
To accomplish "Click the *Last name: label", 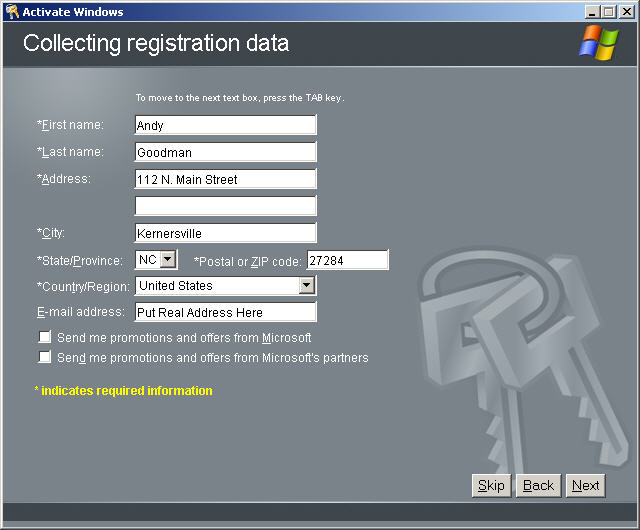I will point(70,152).
